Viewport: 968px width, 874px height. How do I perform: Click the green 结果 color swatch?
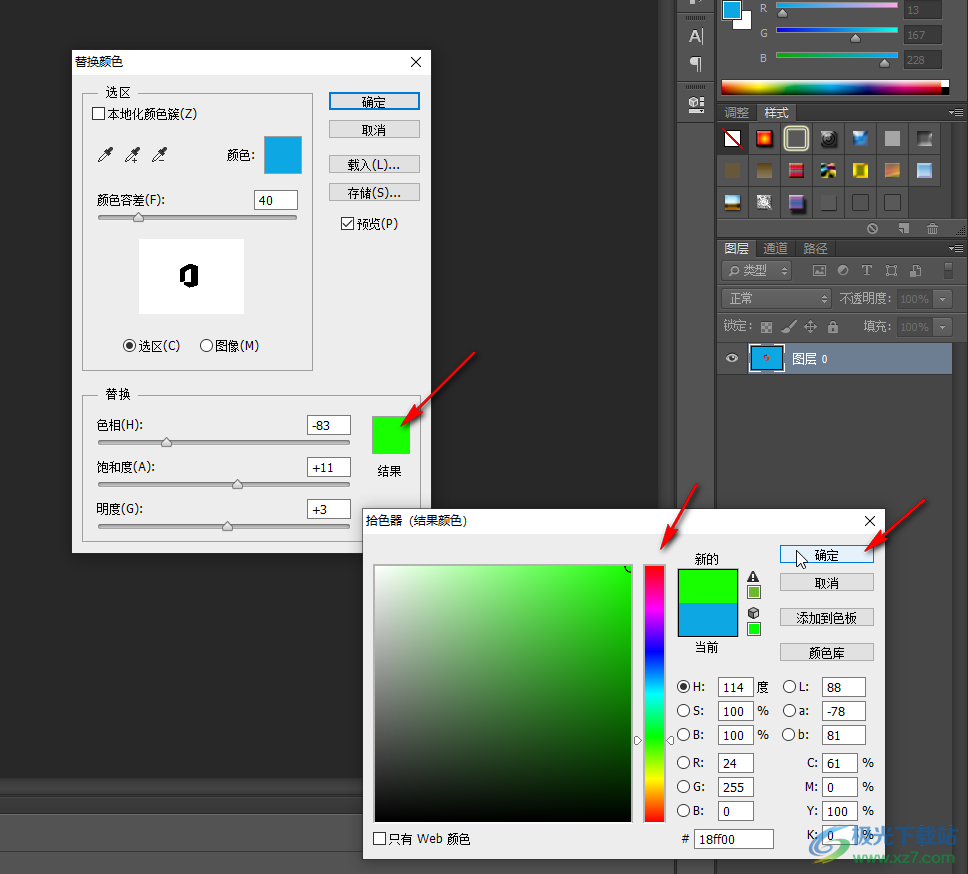click(391, 435)
